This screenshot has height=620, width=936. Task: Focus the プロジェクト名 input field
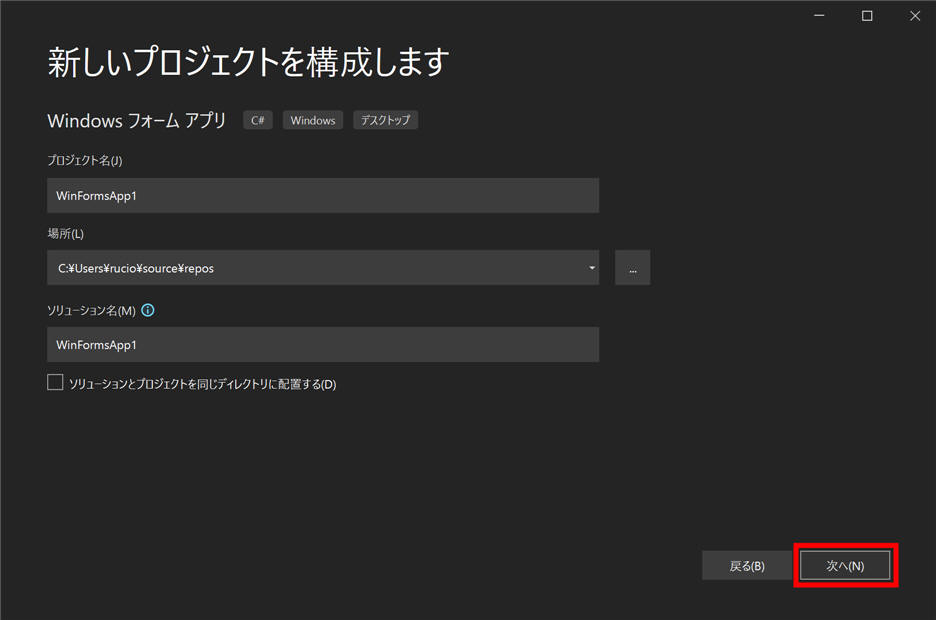[x=323, y=196]
